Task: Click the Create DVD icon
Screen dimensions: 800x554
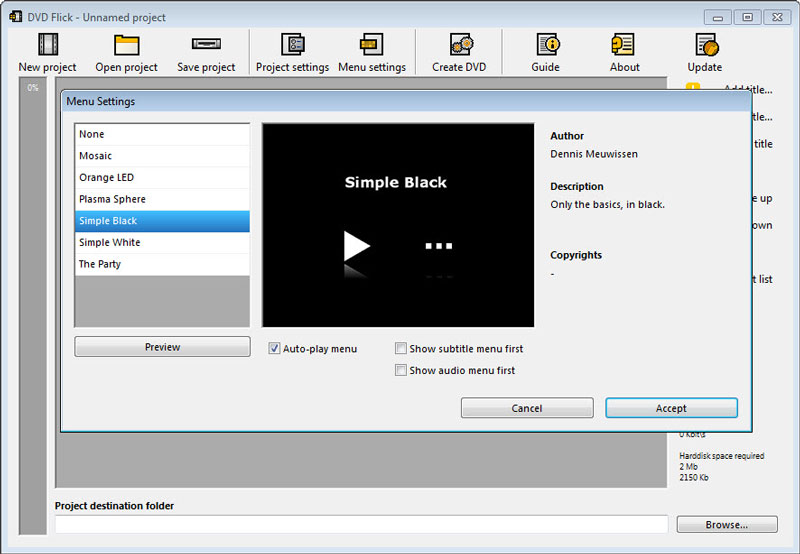Action: coord(460,45)
